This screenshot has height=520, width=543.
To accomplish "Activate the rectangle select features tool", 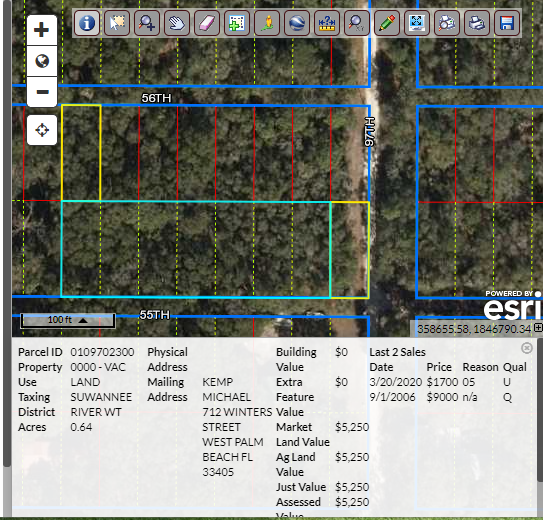I will coord(117,23).
